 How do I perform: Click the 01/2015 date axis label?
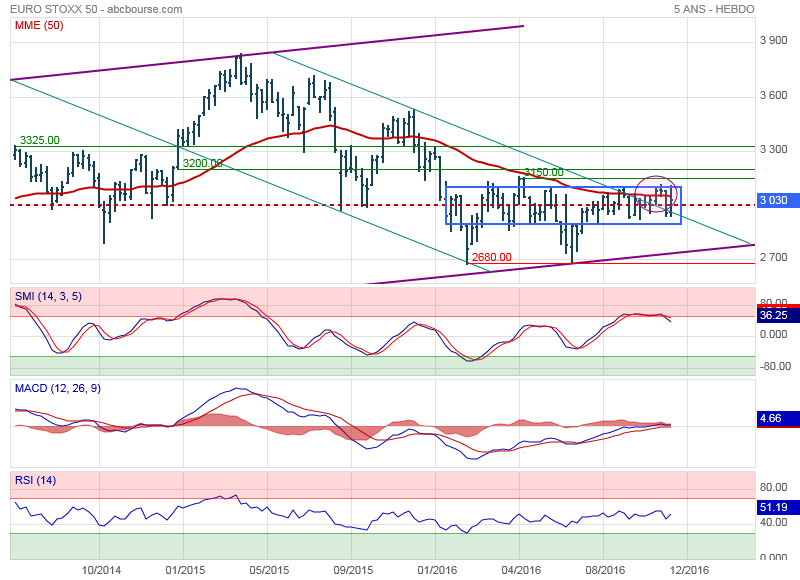pos(185,570)
